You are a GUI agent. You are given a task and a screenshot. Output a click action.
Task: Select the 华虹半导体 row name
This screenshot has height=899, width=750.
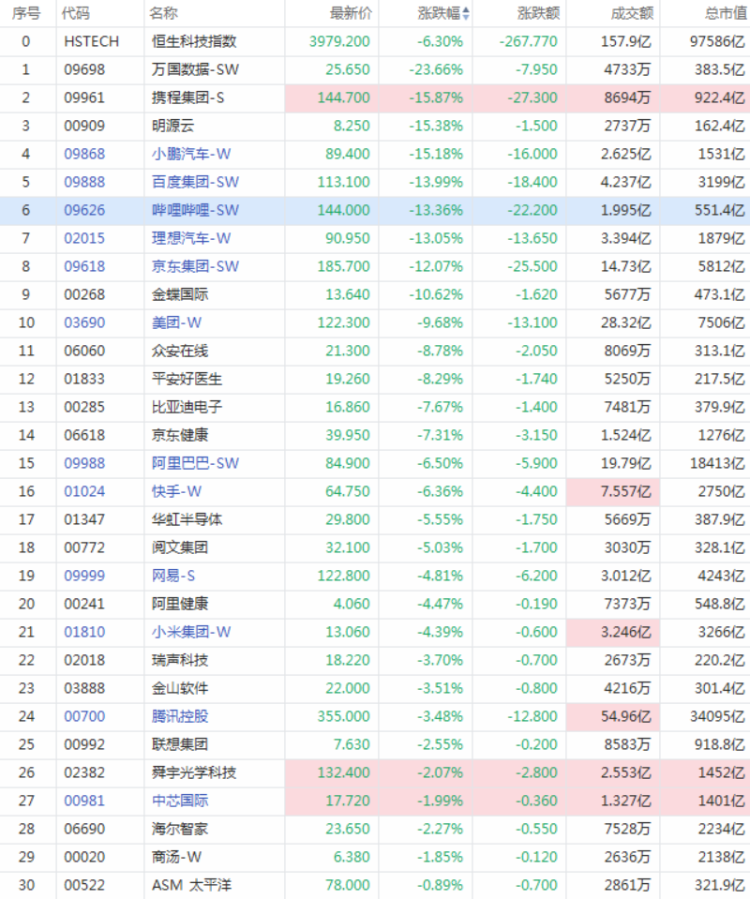pos(186,519)
